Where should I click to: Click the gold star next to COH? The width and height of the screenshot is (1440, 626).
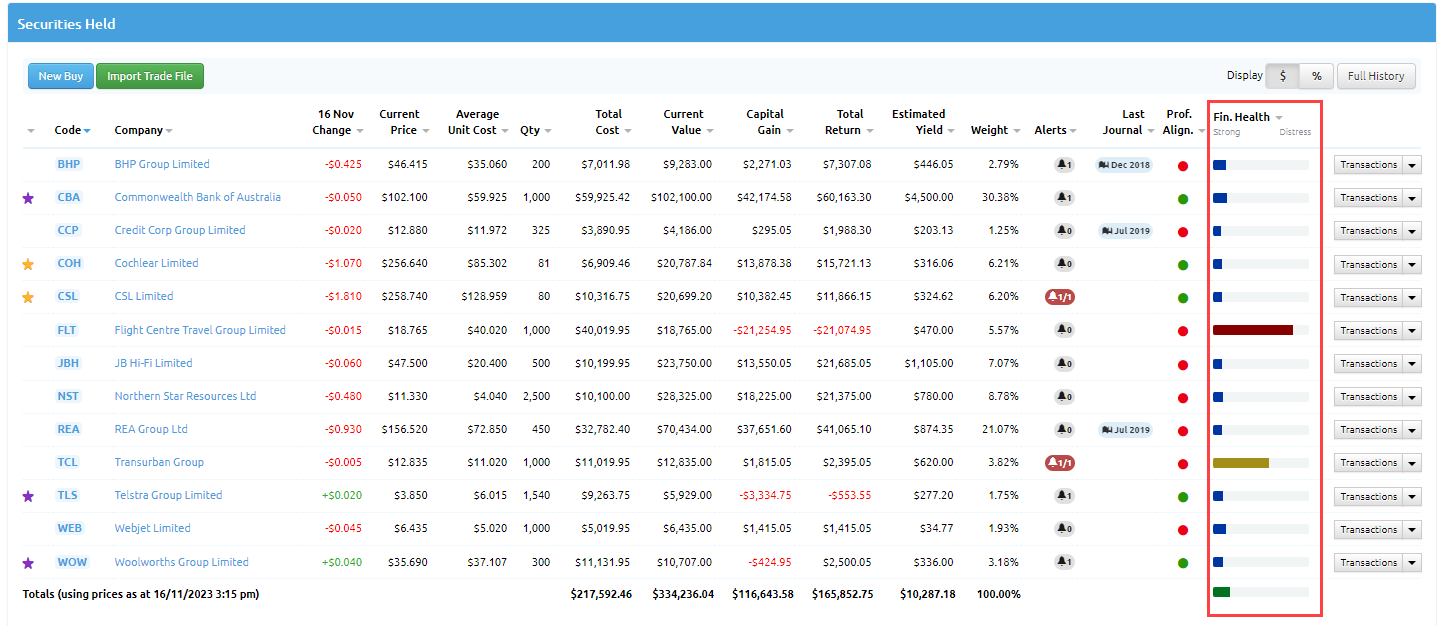click(28, 264)
